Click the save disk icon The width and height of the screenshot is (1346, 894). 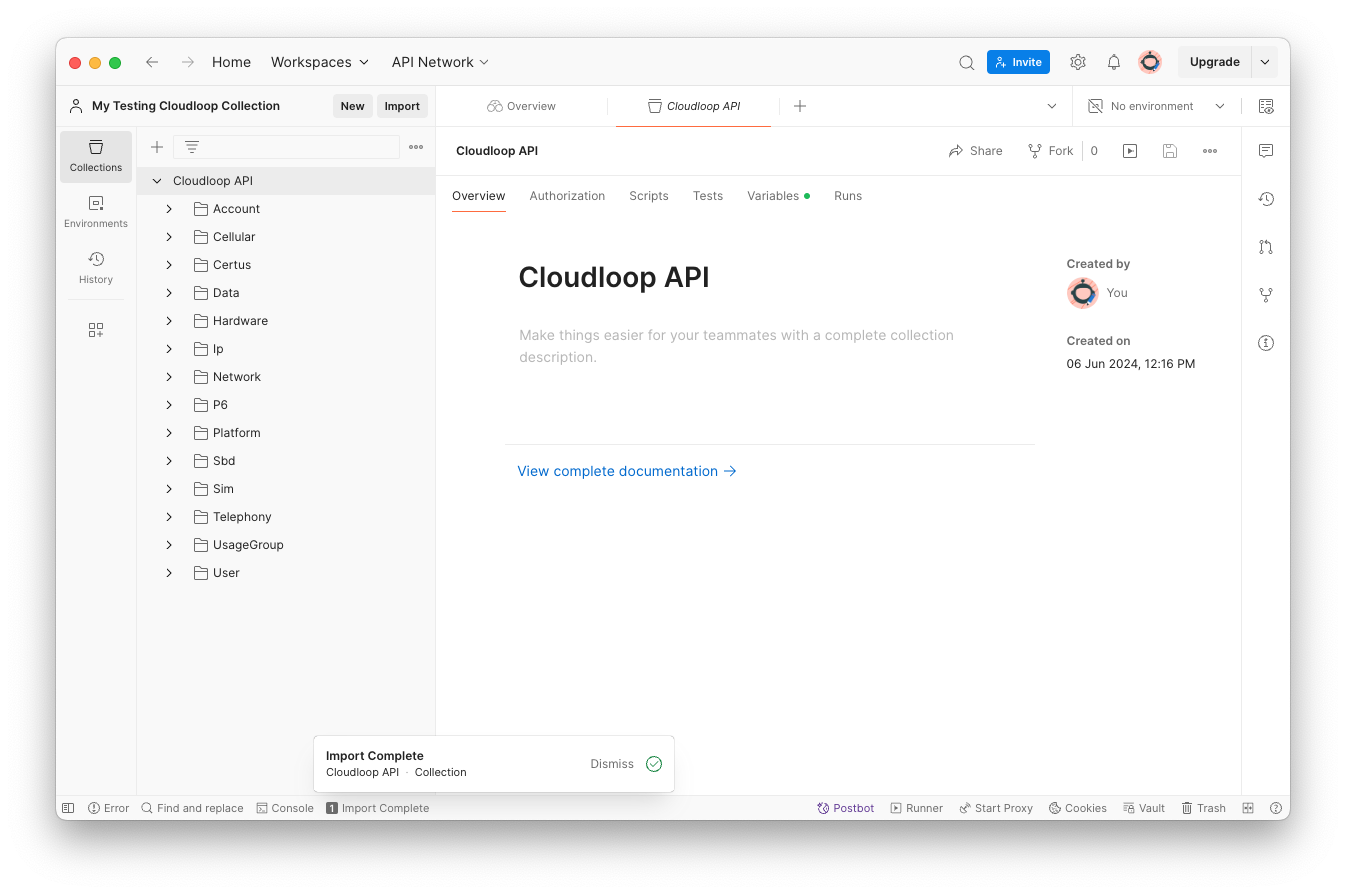tap(1170, 151)
